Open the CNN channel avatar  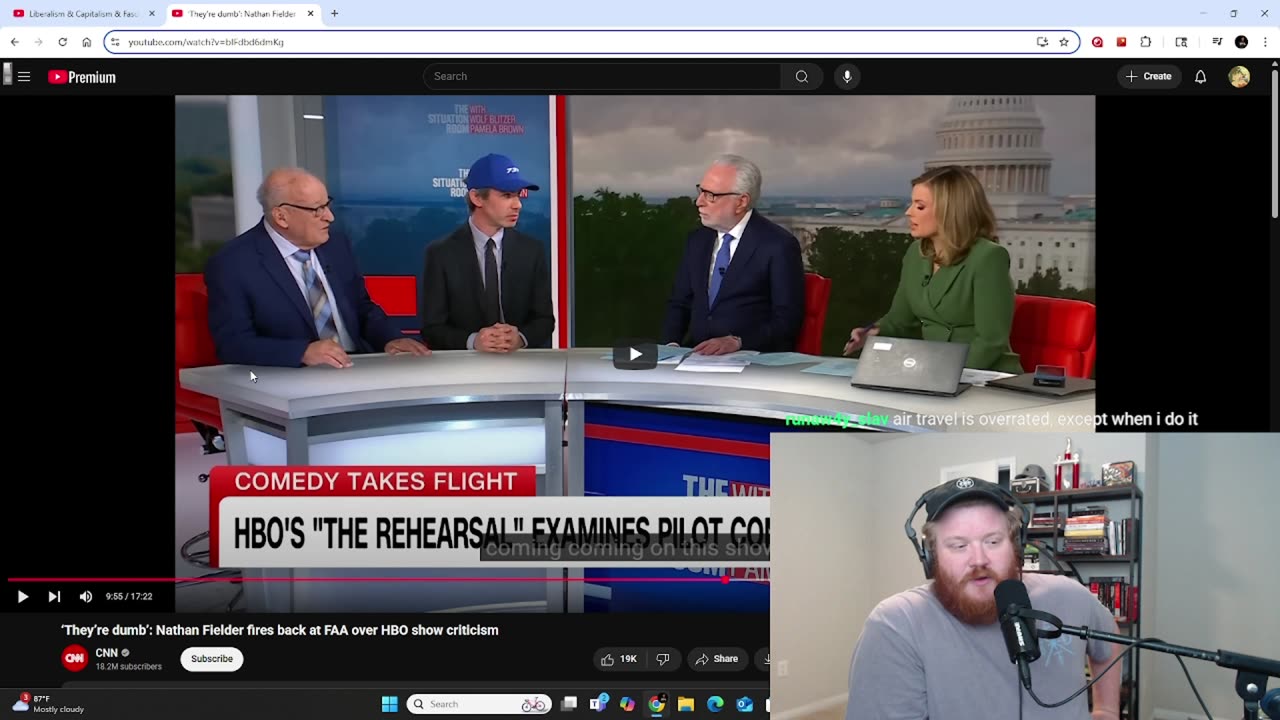point(75,658)
